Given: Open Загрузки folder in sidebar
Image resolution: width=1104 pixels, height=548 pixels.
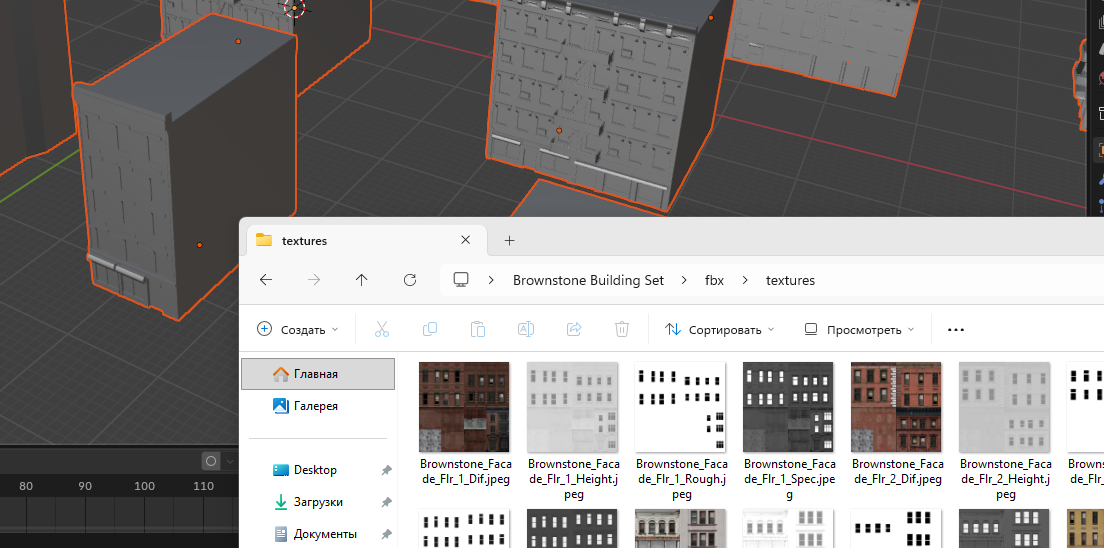Looking at the screenshot, I should (318, 502).
